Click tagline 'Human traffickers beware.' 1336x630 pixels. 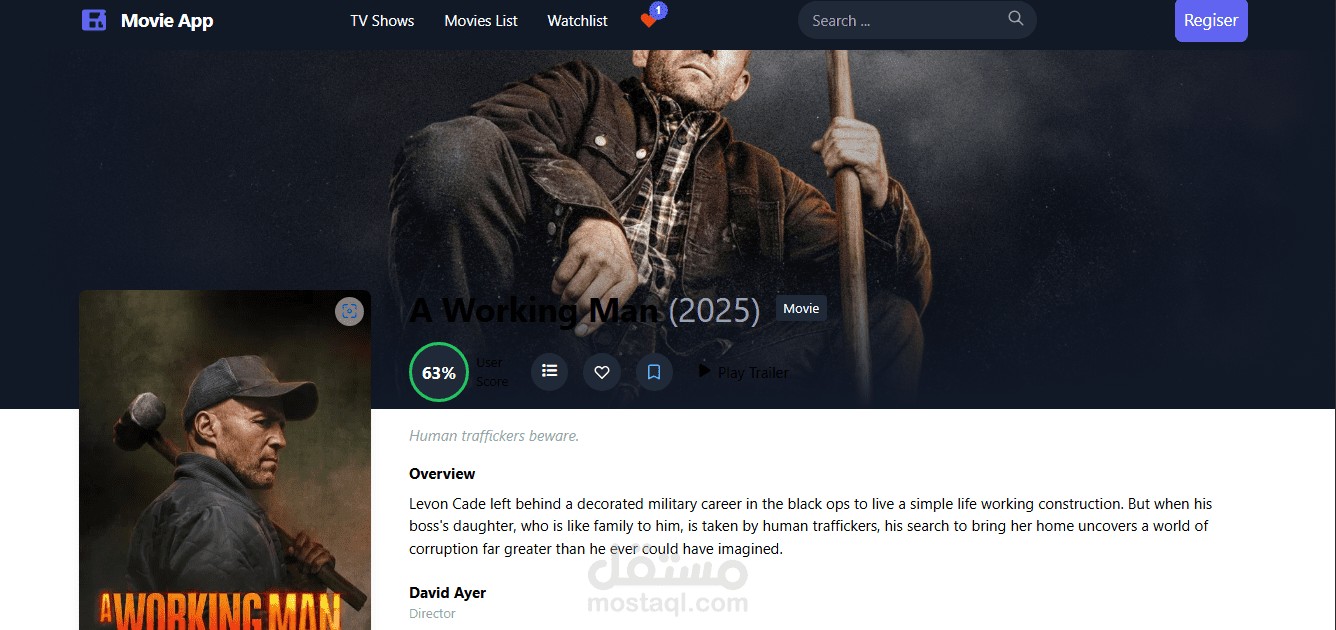pos(494,436)
